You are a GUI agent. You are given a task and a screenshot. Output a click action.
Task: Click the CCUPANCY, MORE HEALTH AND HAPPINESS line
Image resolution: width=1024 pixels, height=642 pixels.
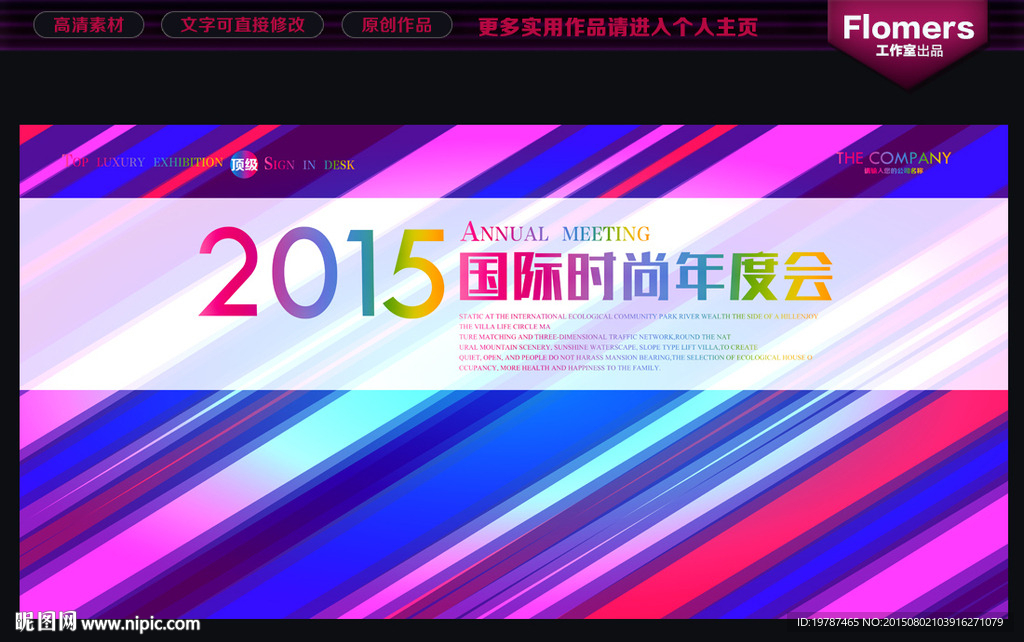[x=559, y=368]
